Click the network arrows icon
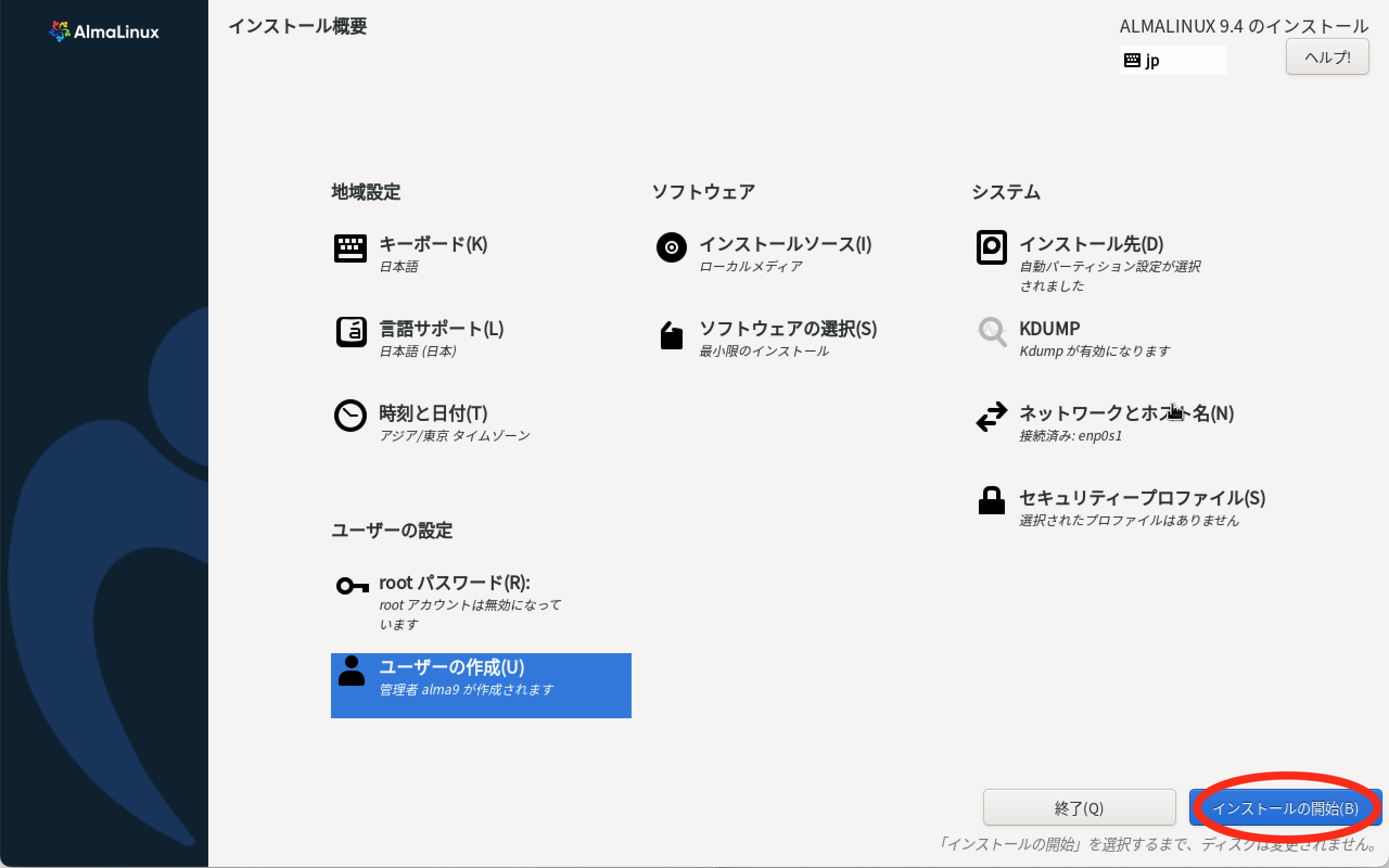The image size is (1389, 868). click(991, 416)
